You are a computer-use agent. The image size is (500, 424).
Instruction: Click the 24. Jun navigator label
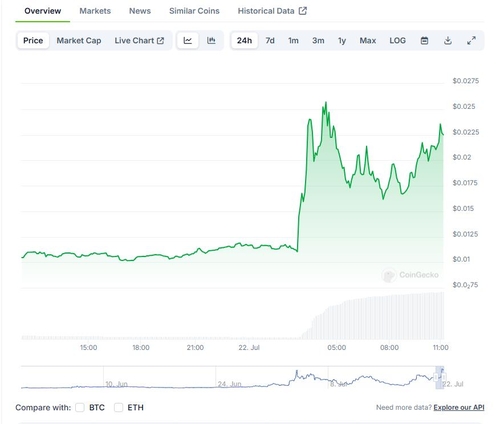229,384
